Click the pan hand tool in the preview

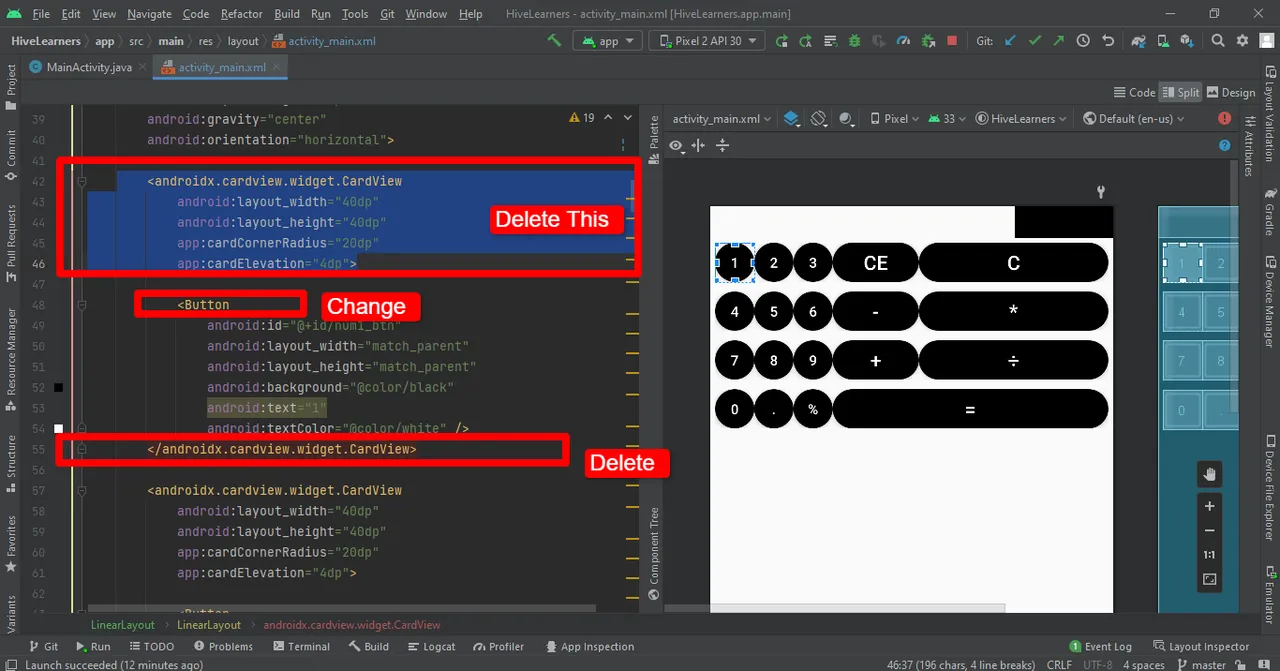click(x=1209, y=474)
